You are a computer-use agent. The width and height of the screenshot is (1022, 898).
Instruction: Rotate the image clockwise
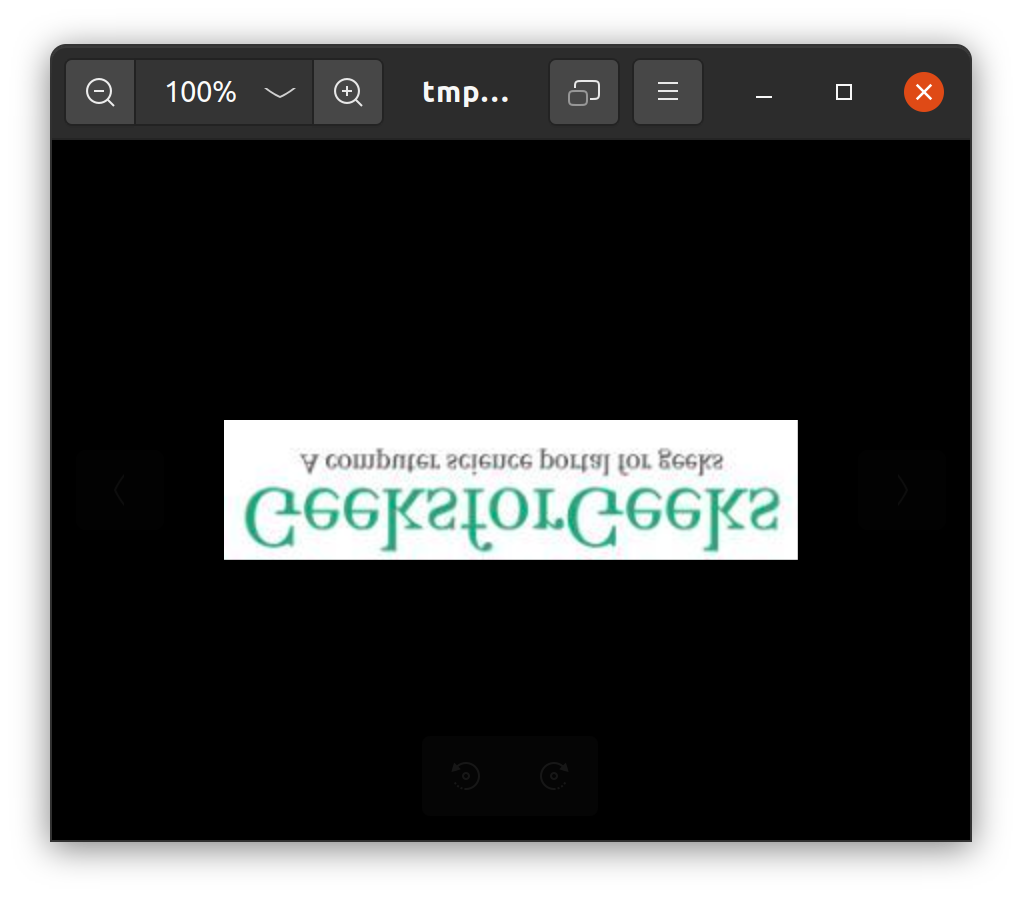554,776
